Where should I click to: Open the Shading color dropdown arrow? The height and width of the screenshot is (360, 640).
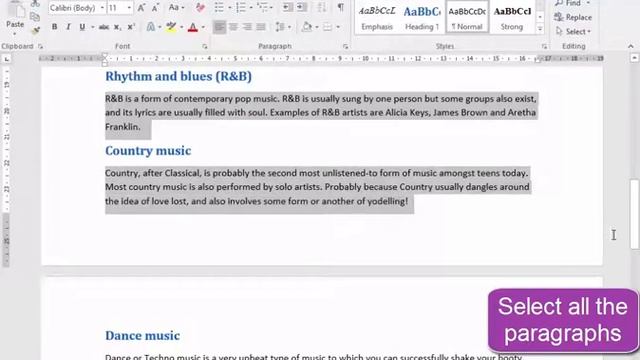coord(317,27)
